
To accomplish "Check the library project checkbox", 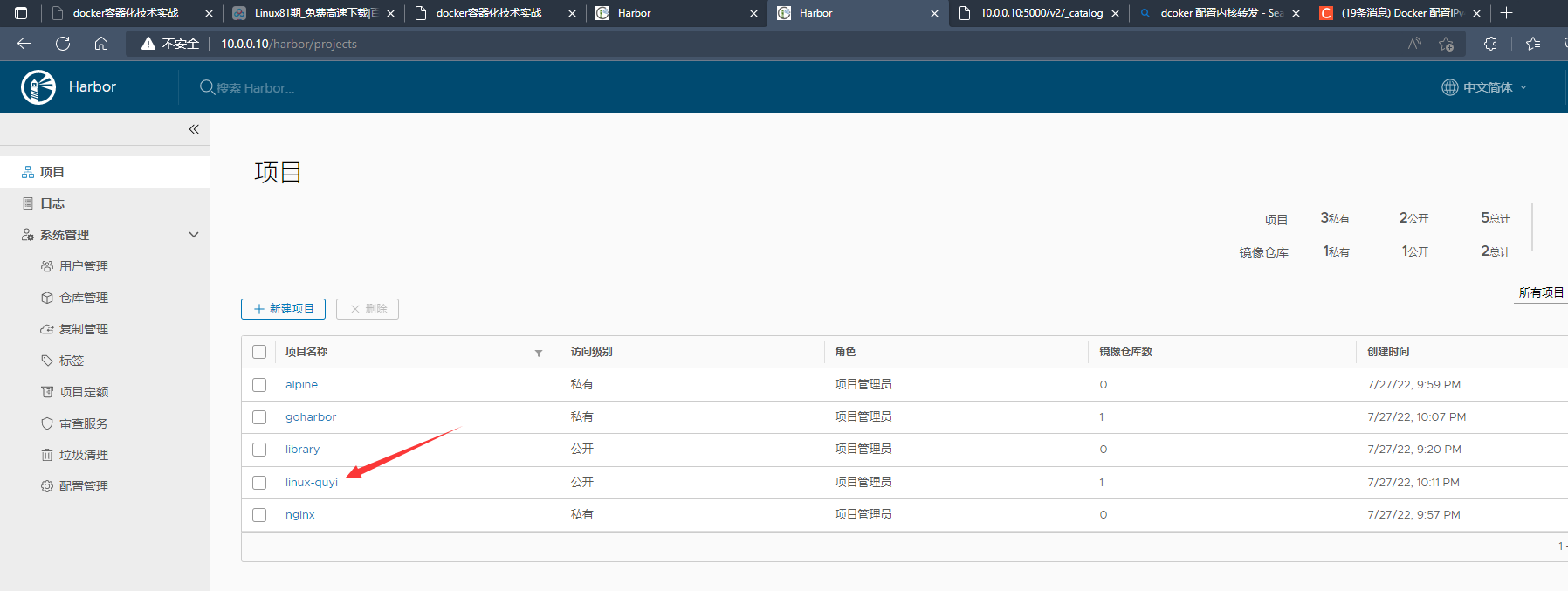I will coord(259,450).
